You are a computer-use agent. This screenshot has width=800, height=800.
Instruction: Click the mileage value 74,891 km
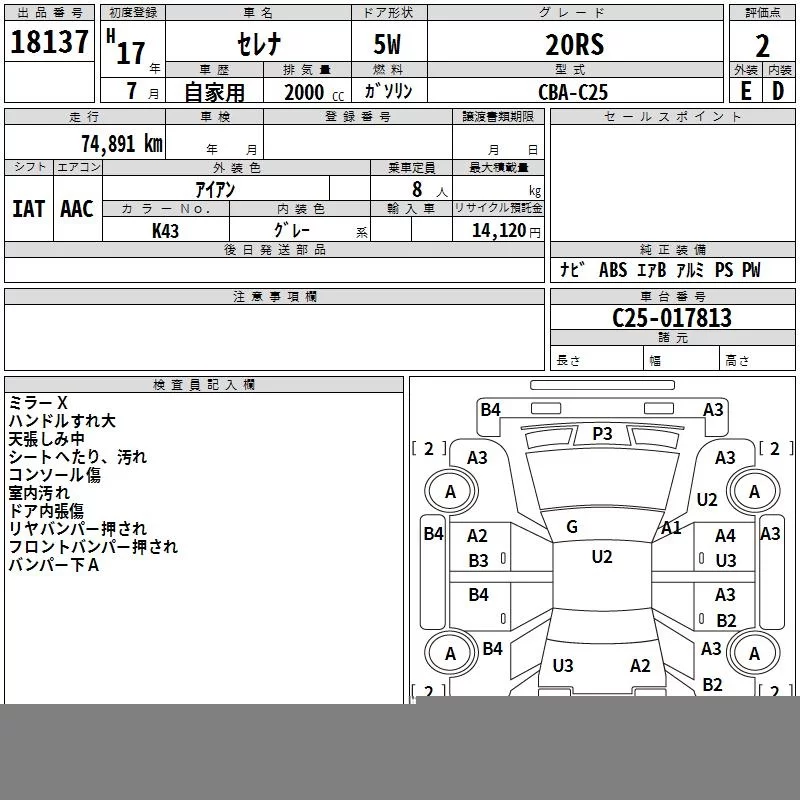coord(122,143)
